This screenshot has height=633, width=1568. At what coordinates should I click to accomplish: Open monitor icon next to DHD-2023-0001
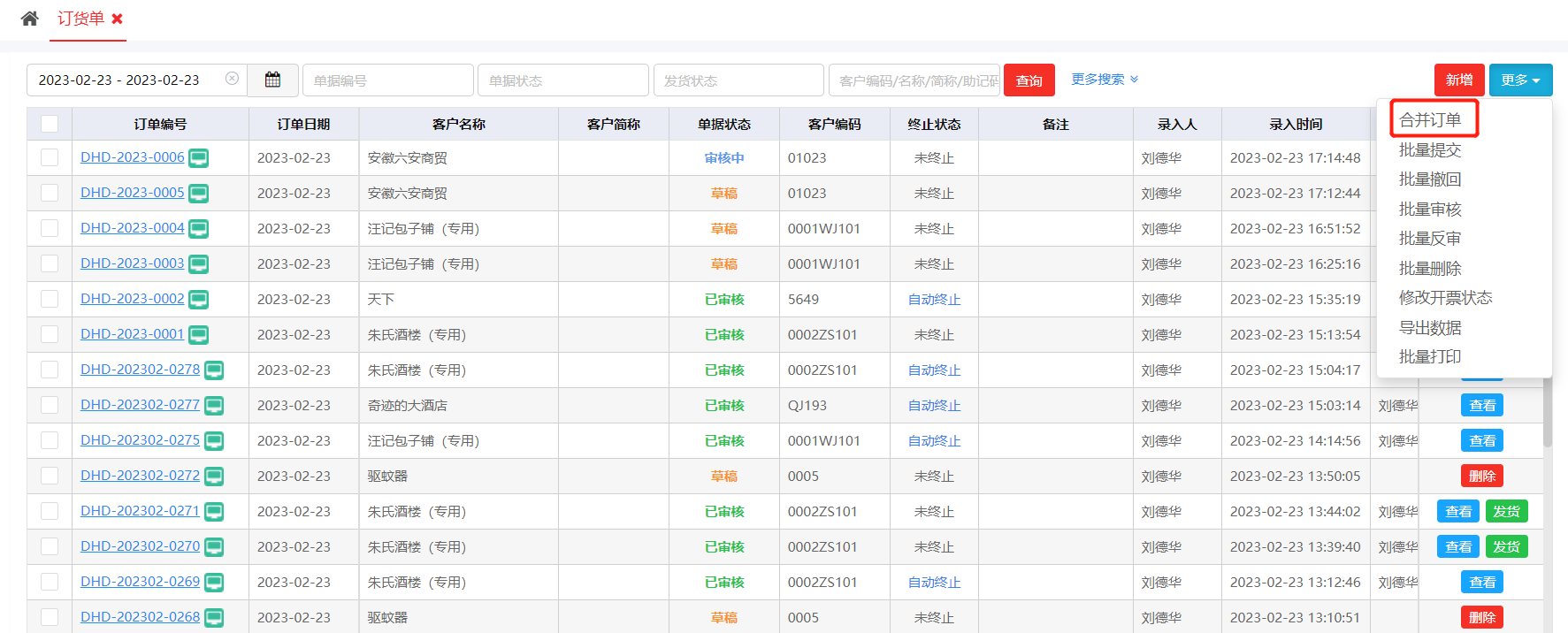tap(199, 335)
